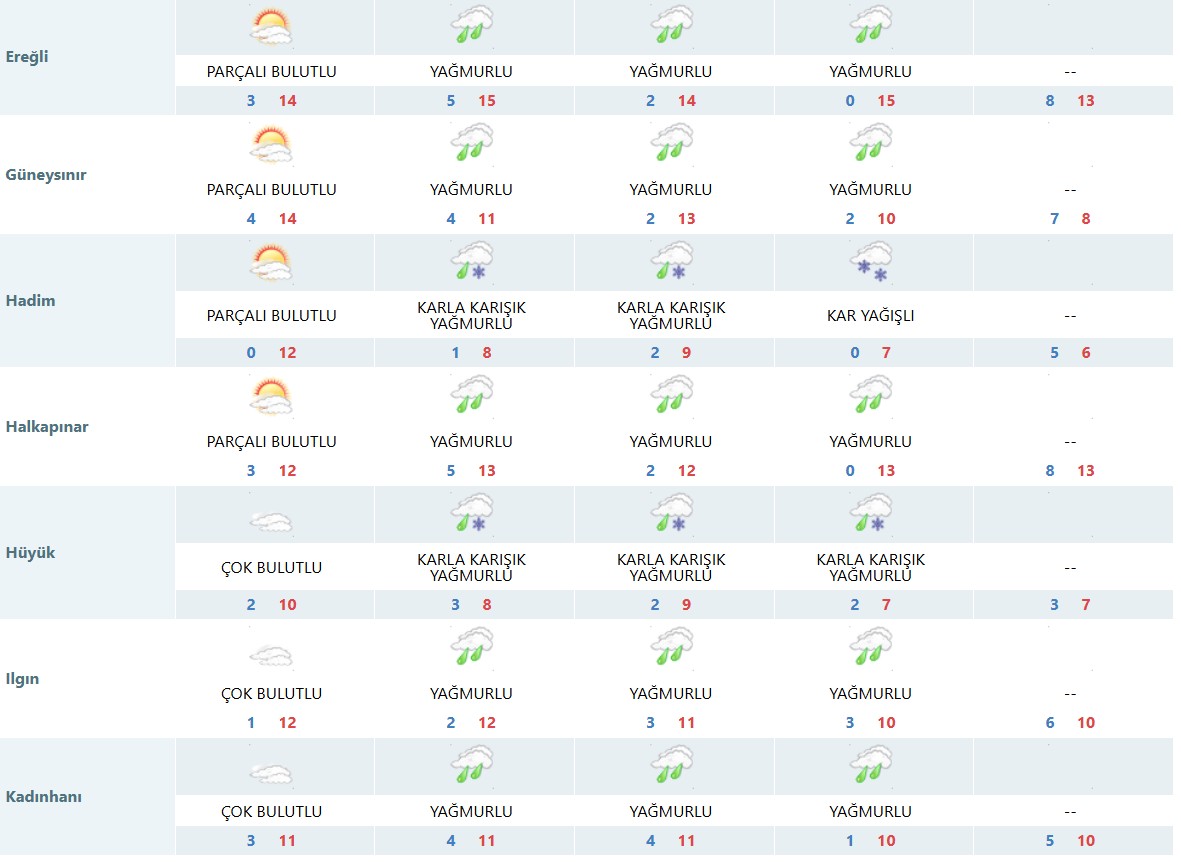Click Hadim's snowfall (kar yağışlı) icon
This screenshot has width=1181, height=862.
870,262
